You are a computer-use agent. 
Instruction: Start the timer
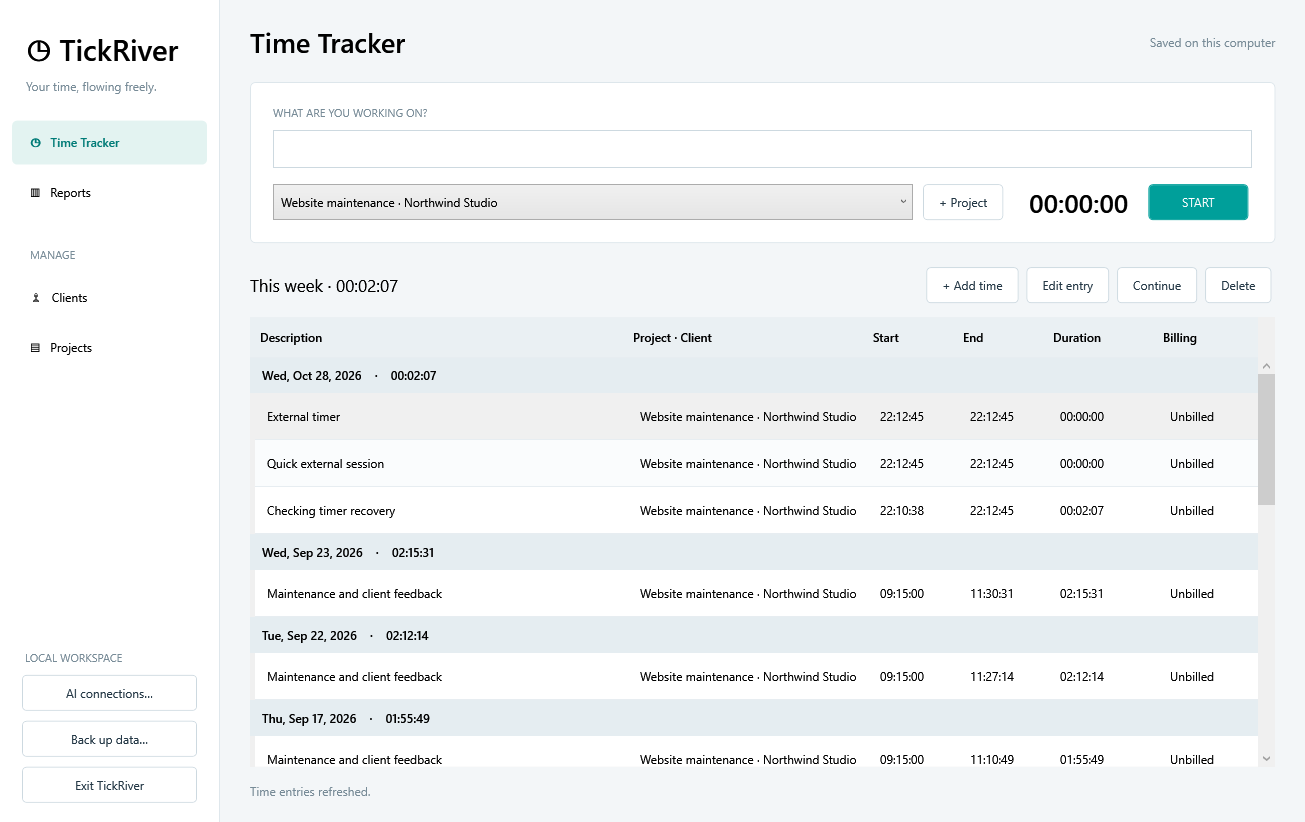(x=1198, y=202)
